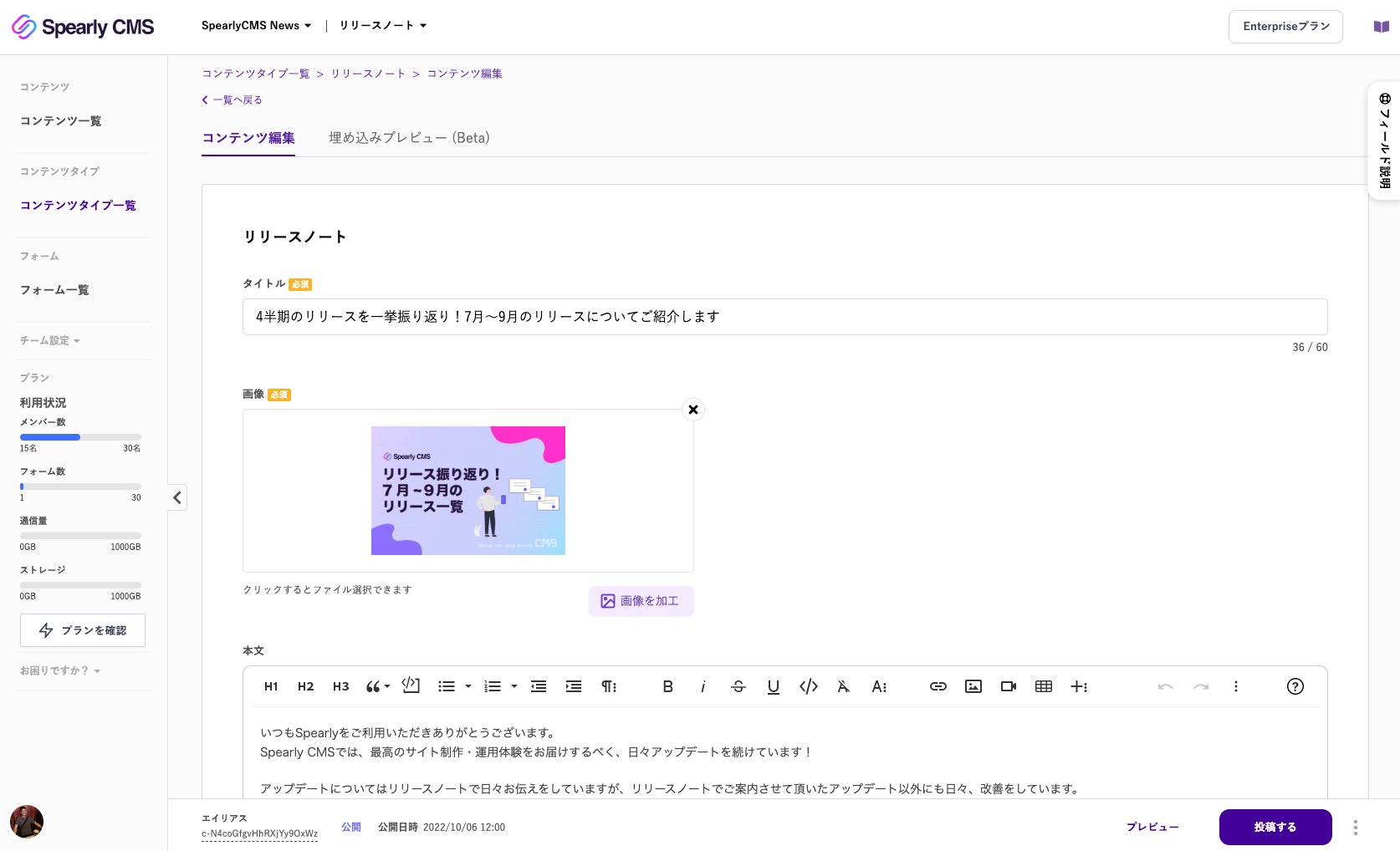
Task: Open bulleted list style dropdown arrow
Action: pyautogui.click(x=468, y=686)
